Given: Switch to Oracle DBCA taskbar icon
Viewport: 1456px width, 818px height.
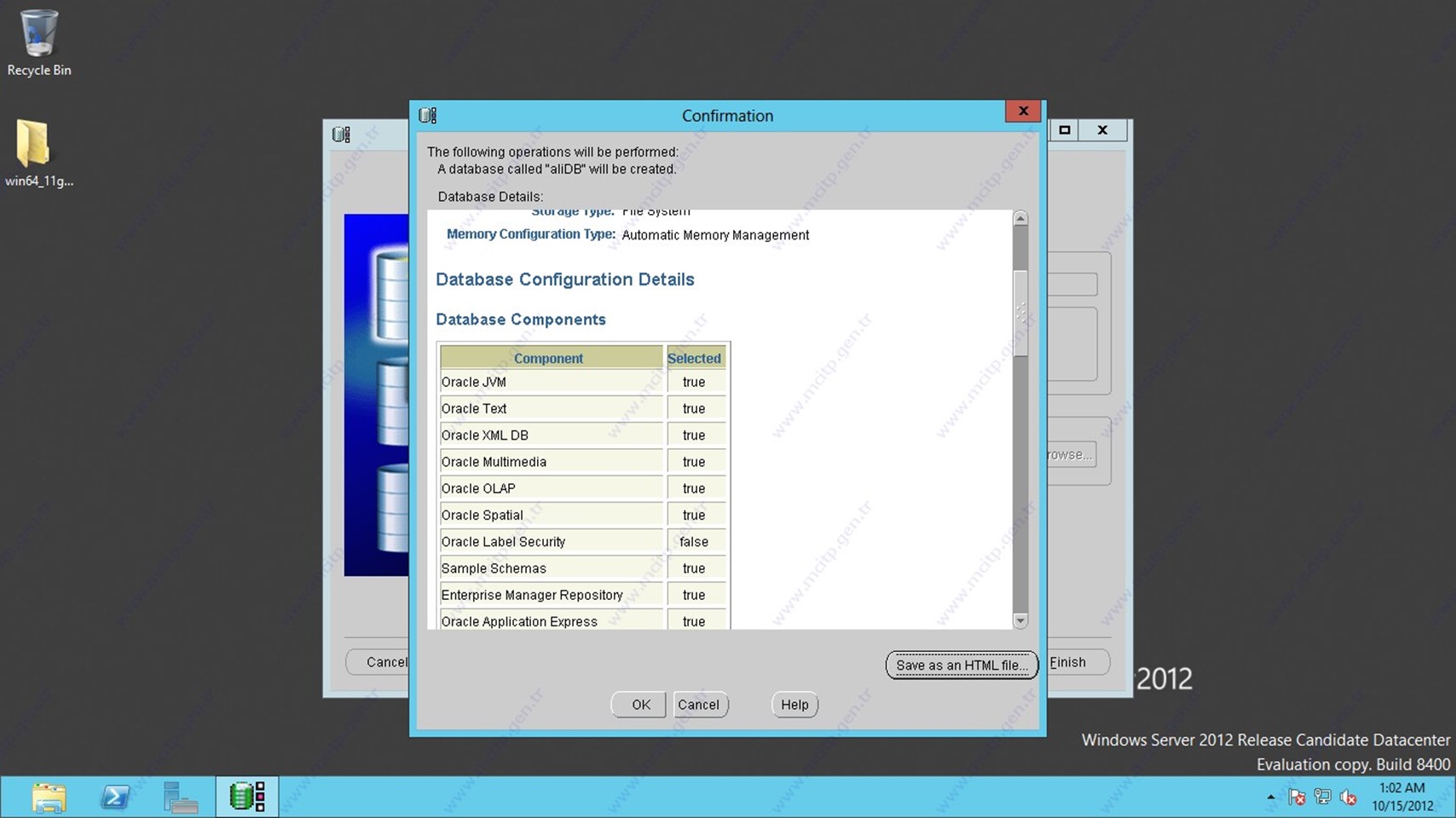Looking at the screenshot, I should click(247, 797).
